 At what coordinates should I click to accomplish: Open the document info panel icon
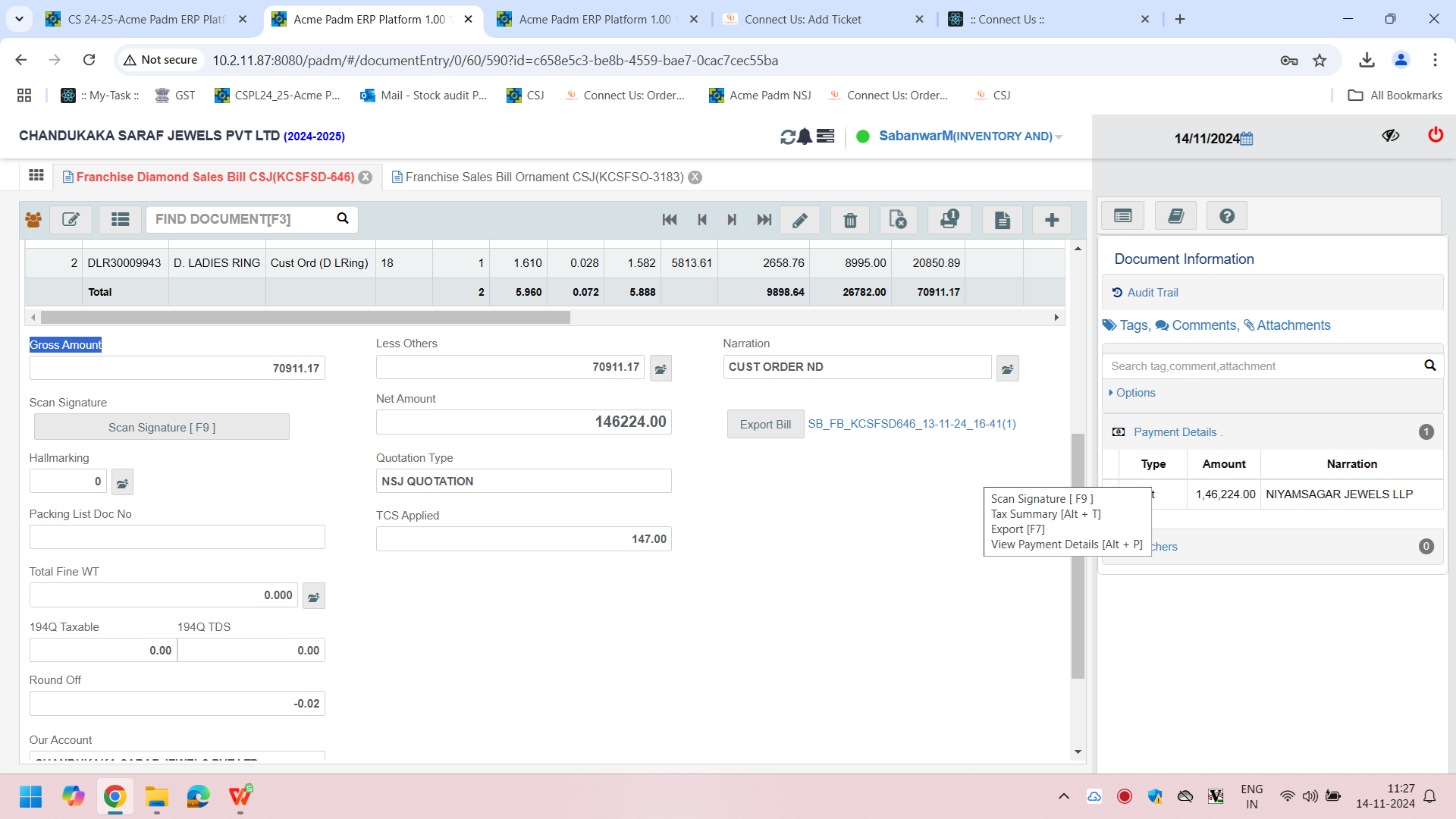[x=1123, y=216]
